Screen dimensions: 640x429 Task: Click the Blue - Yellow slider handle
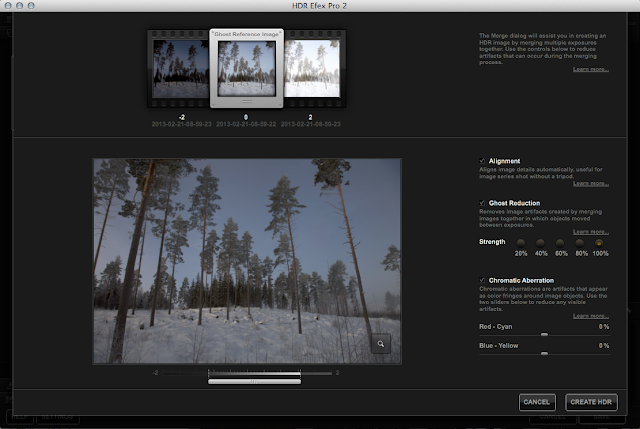click(x=544, y=353)
